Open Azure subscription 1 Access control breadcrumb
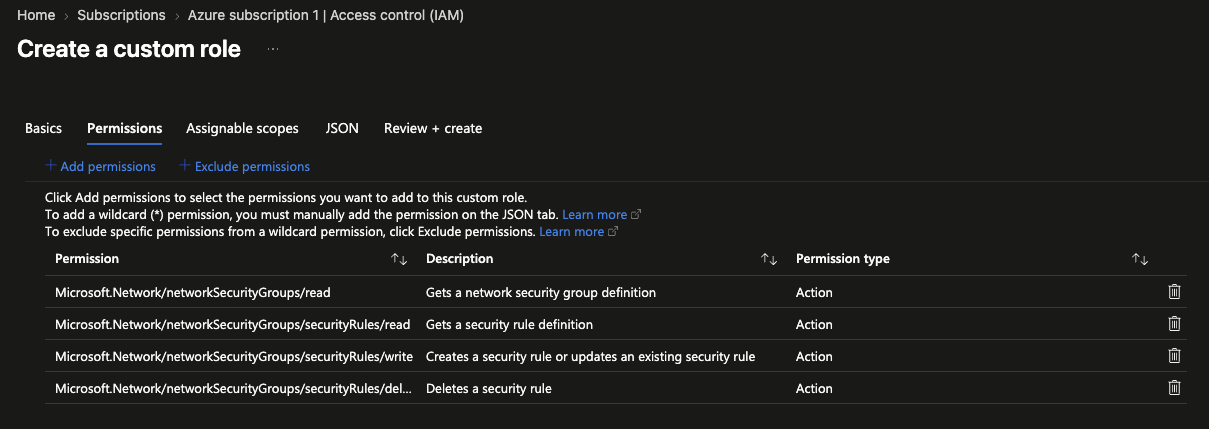Viewport: 1209px width, 429px height. [x=326, y=15]
